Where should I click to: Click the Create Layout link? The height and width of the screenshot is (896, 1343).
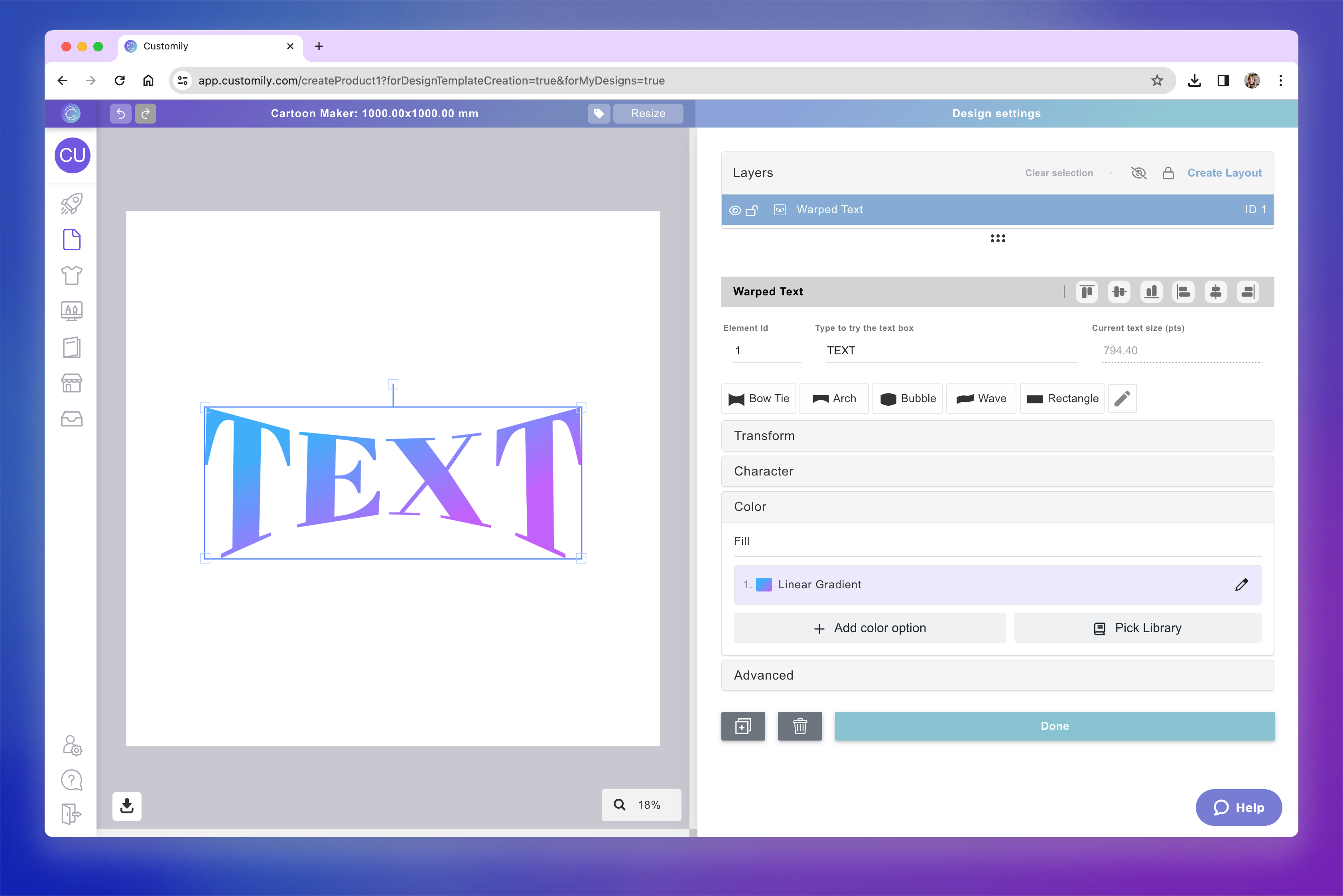point(1224,173)
